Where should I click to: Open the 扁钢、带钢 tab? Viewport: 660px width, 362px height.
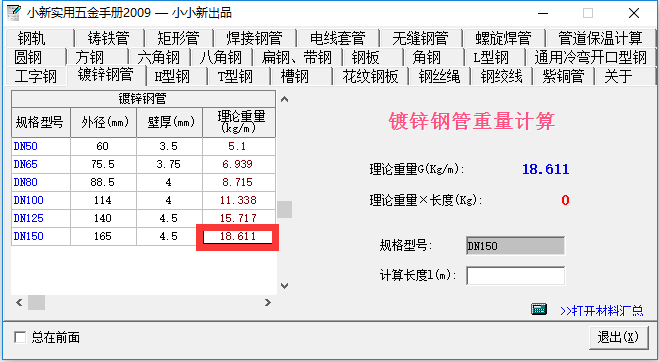pos(297,57)
